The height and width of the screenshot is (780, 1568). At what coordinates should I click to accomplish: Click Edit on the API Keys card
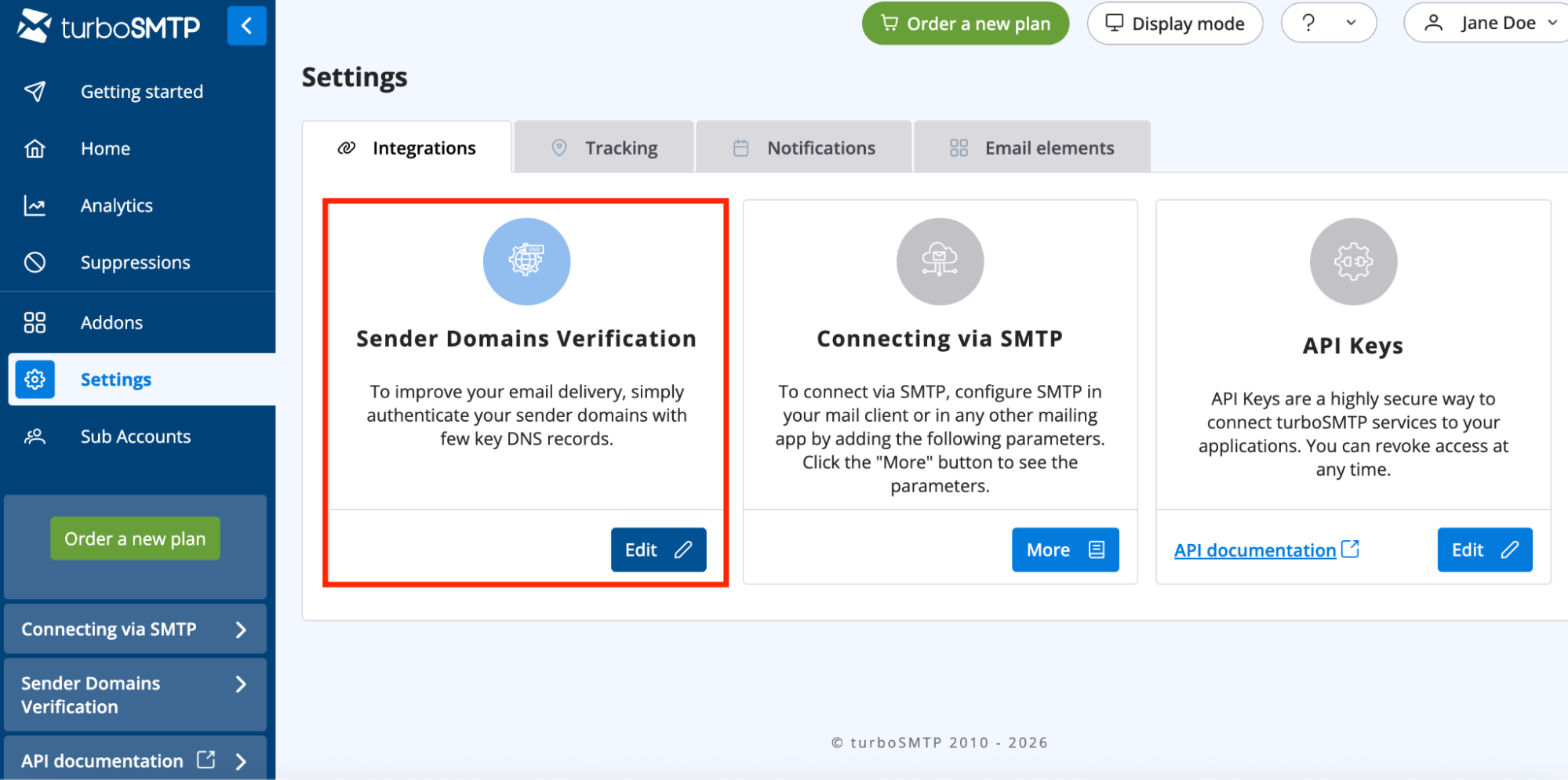click(x=1484, y=550)
